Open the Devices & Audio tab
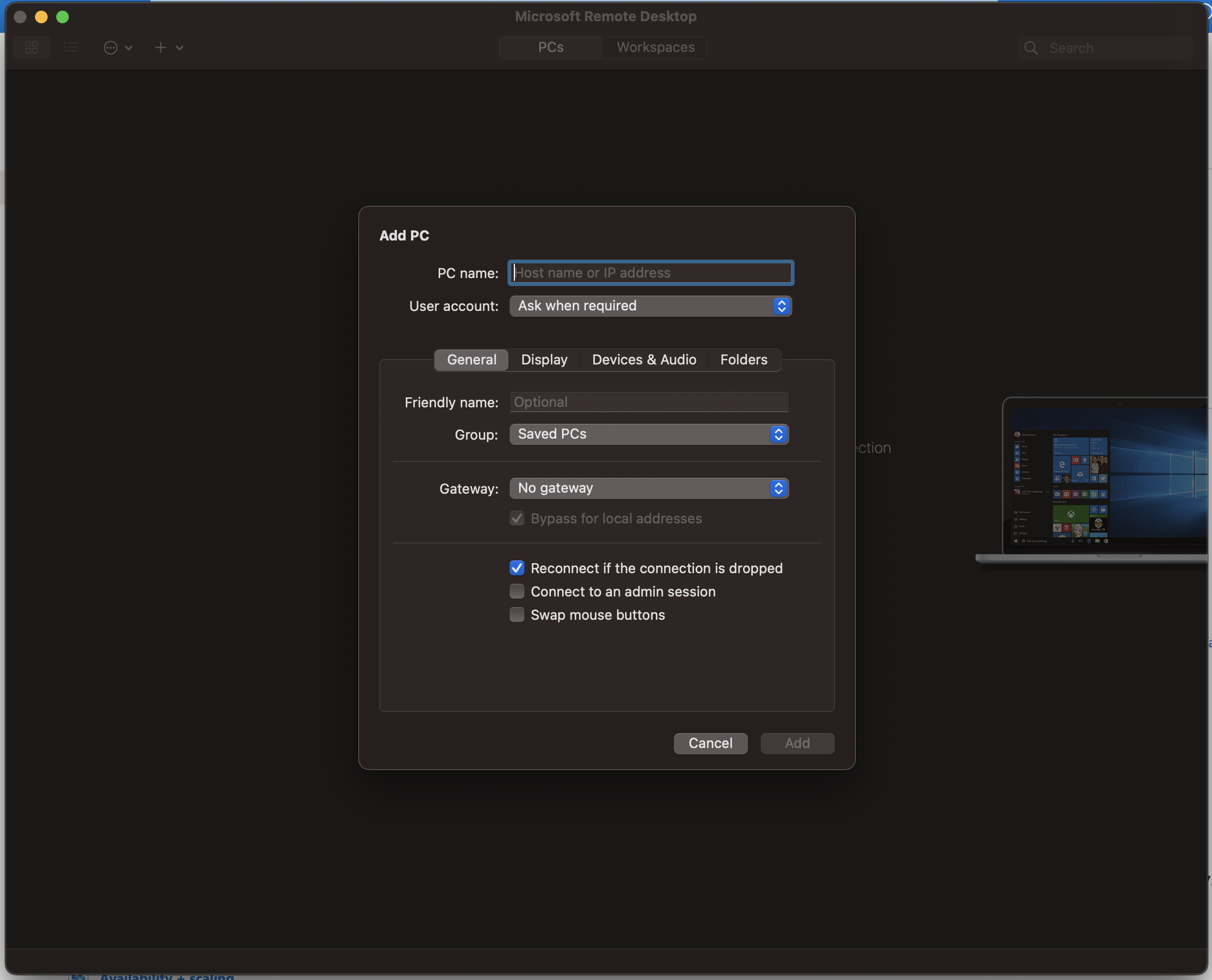1212x980 pixels. [x=644, y=360]
